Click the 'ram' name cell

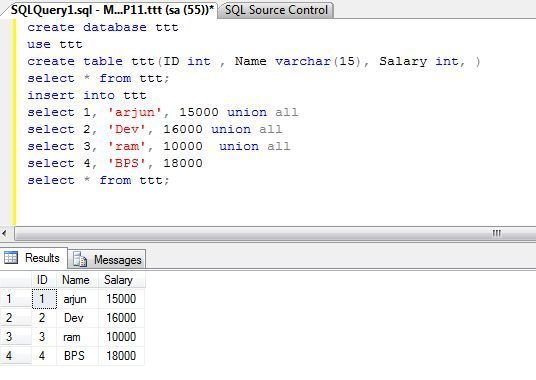click(78, 337)
